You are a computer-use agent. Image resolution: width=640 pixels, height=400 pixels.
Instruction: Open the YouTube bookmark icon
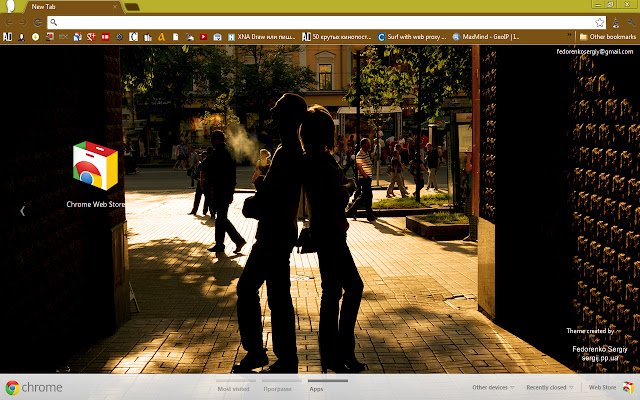tap(203, 37)
